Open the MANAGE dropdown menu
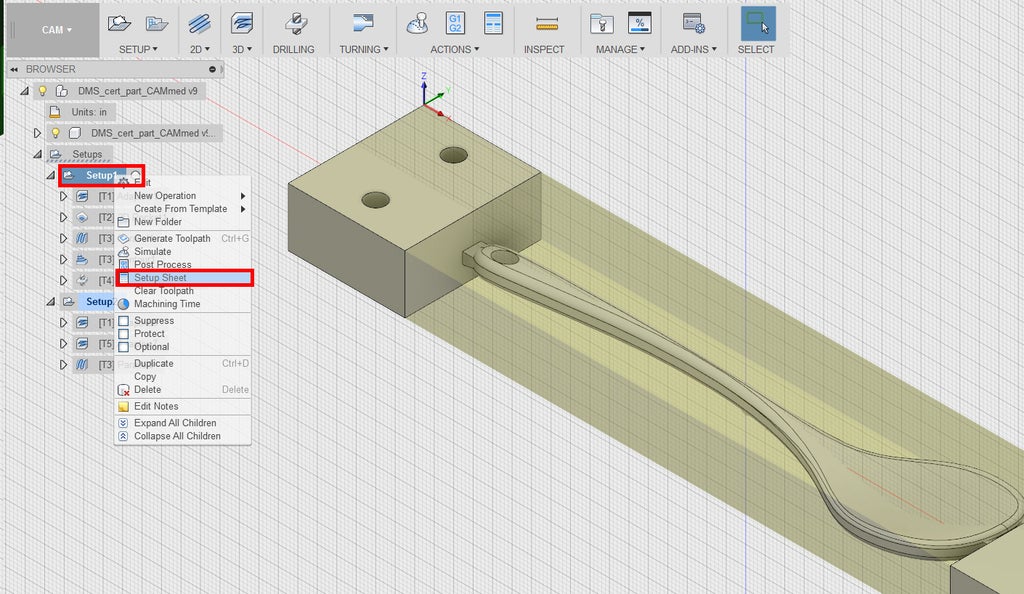1024x594 pixels. (x=620, y=50)
